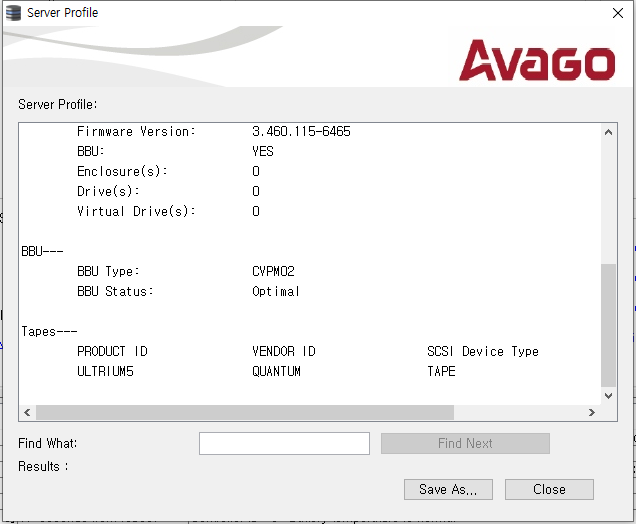
Task: Click the disabled Find Next button
Action: pyautogui.click(x=465, y=443)
